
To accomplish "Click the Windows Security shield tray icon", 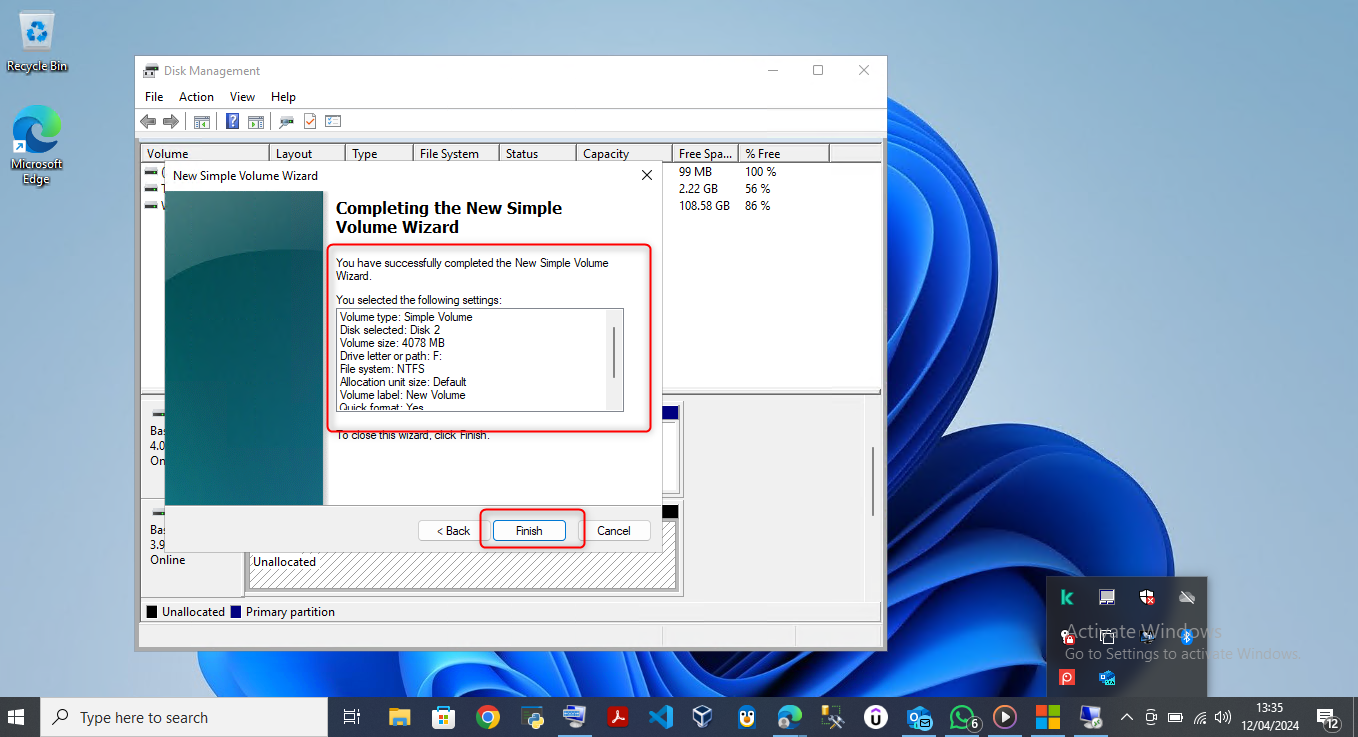I will [1147, 597].
